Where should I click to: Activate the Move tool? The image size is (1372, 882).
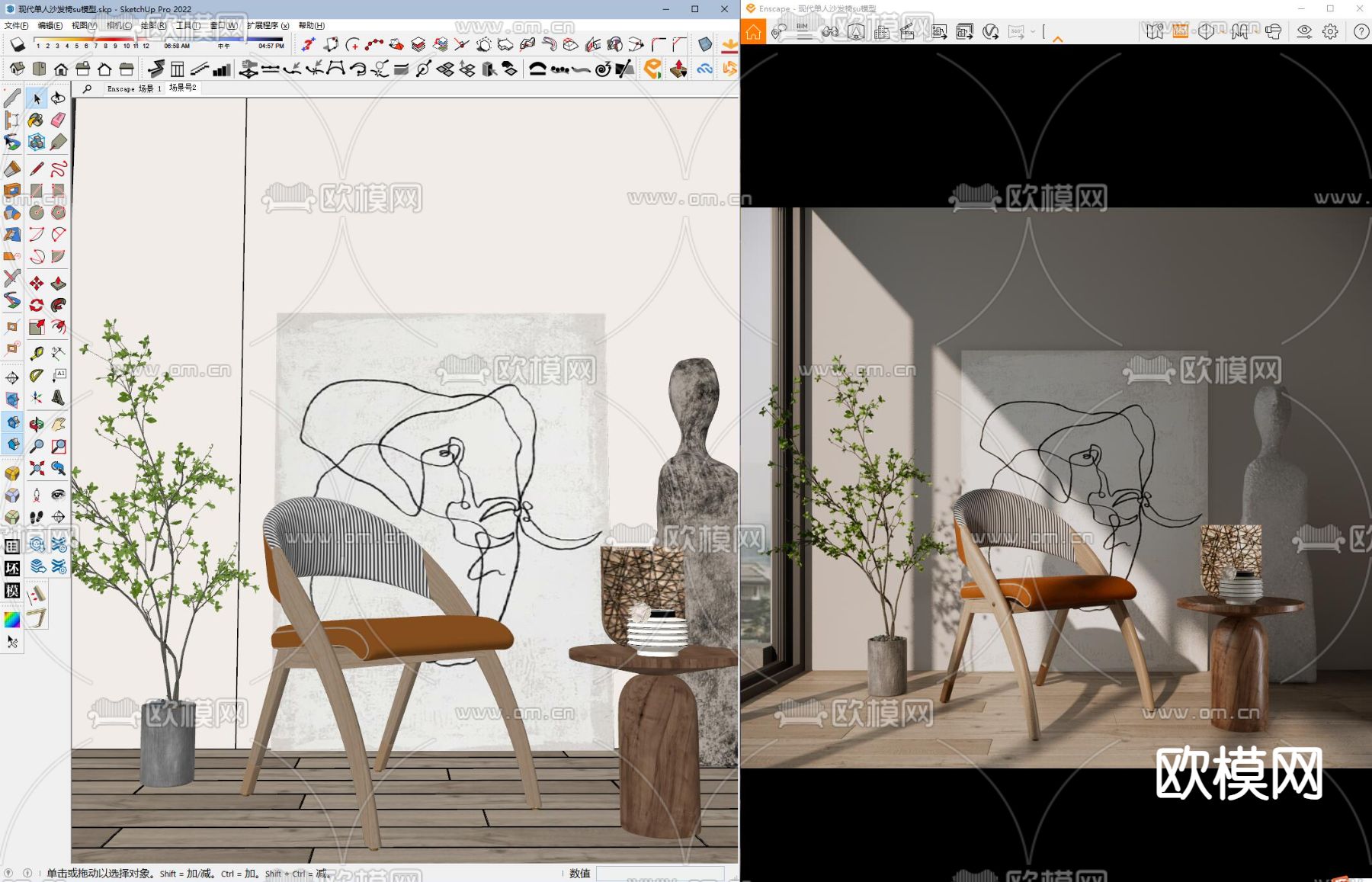(36, 284)
